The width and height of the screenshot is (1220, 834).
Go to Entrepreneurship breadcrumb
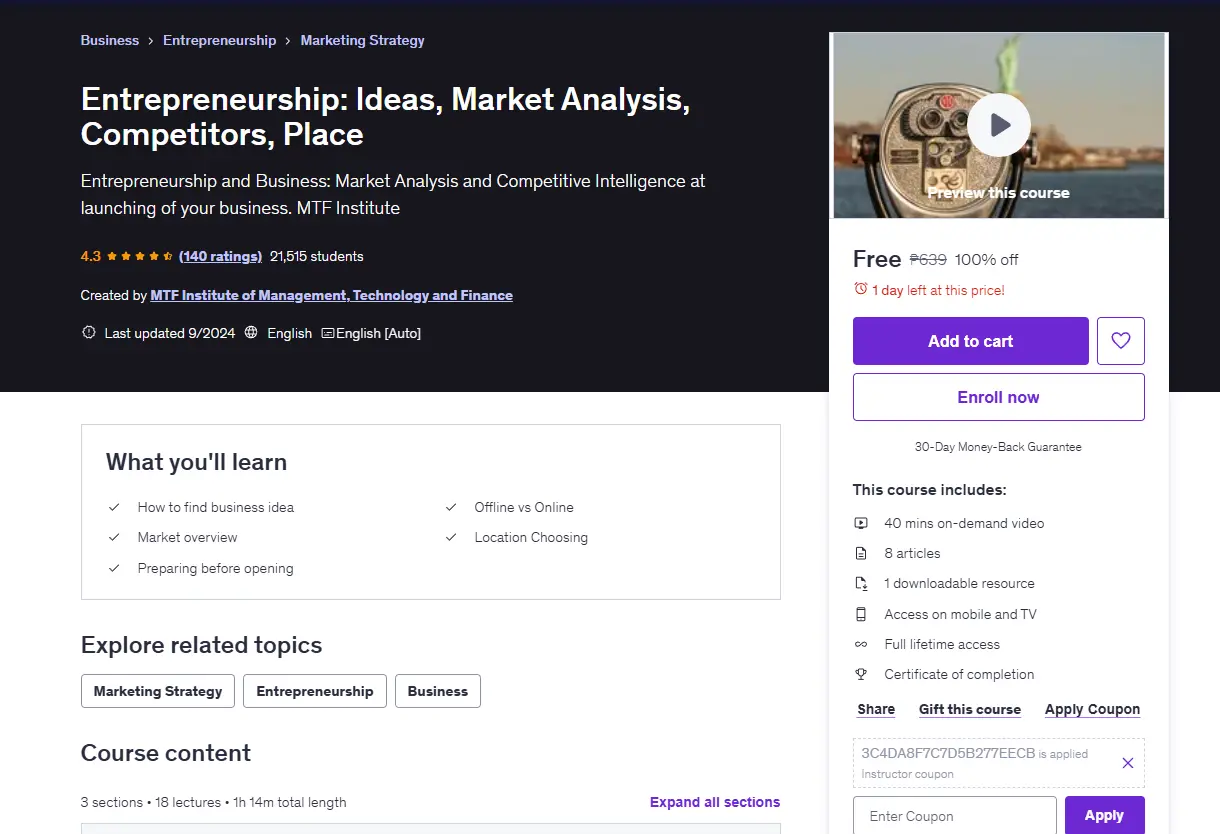[220, 40]
